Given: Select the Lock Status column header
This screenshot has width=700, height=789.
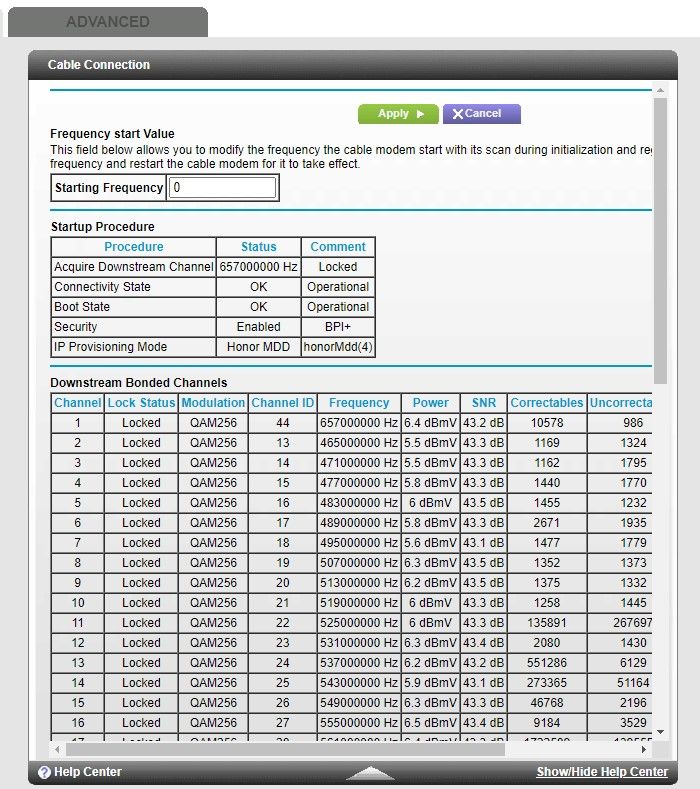Looking at the screenshot, I should [141, 403].
